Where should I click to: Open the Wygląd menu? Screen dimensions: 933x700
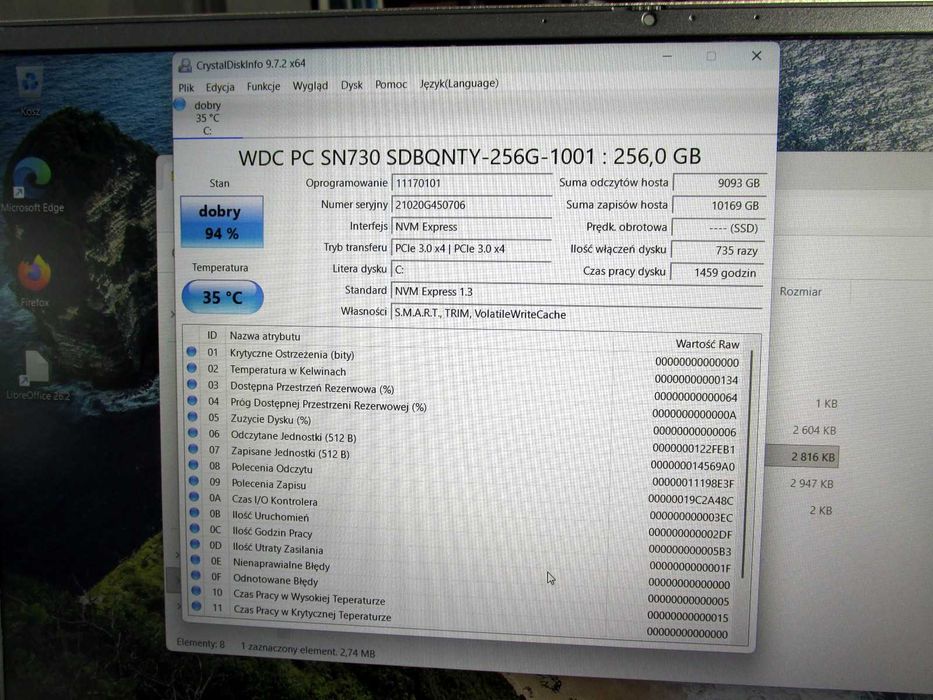[310, 86]
